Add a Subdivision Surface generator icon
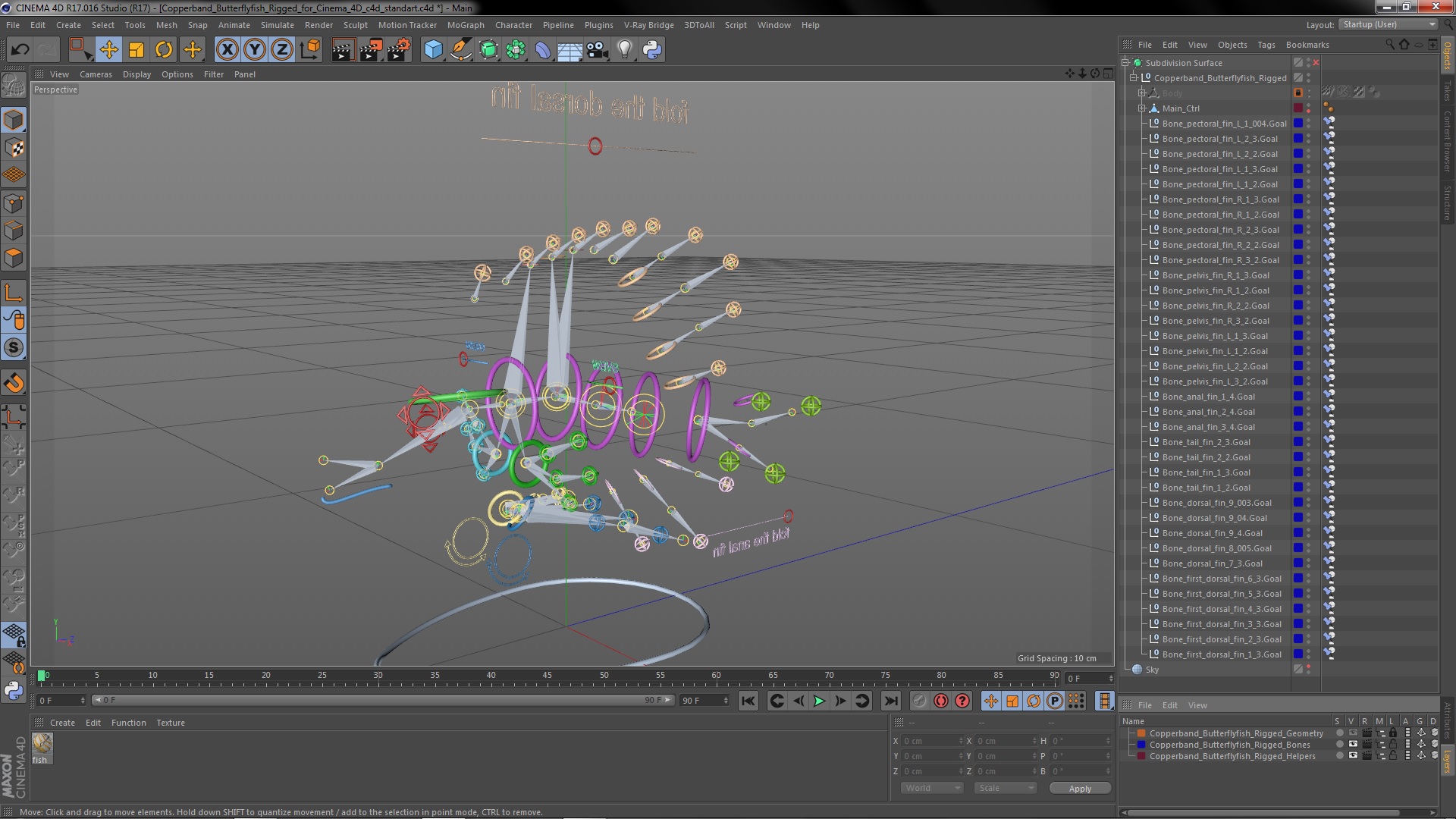 (x=488, y=50)
